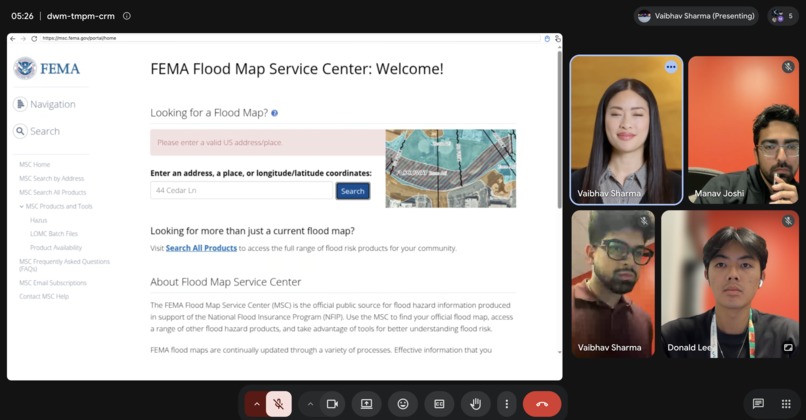The width and height of the screenshot is (806, 420).
Task: Open the in-call chat panel
Action: point(758,404)
